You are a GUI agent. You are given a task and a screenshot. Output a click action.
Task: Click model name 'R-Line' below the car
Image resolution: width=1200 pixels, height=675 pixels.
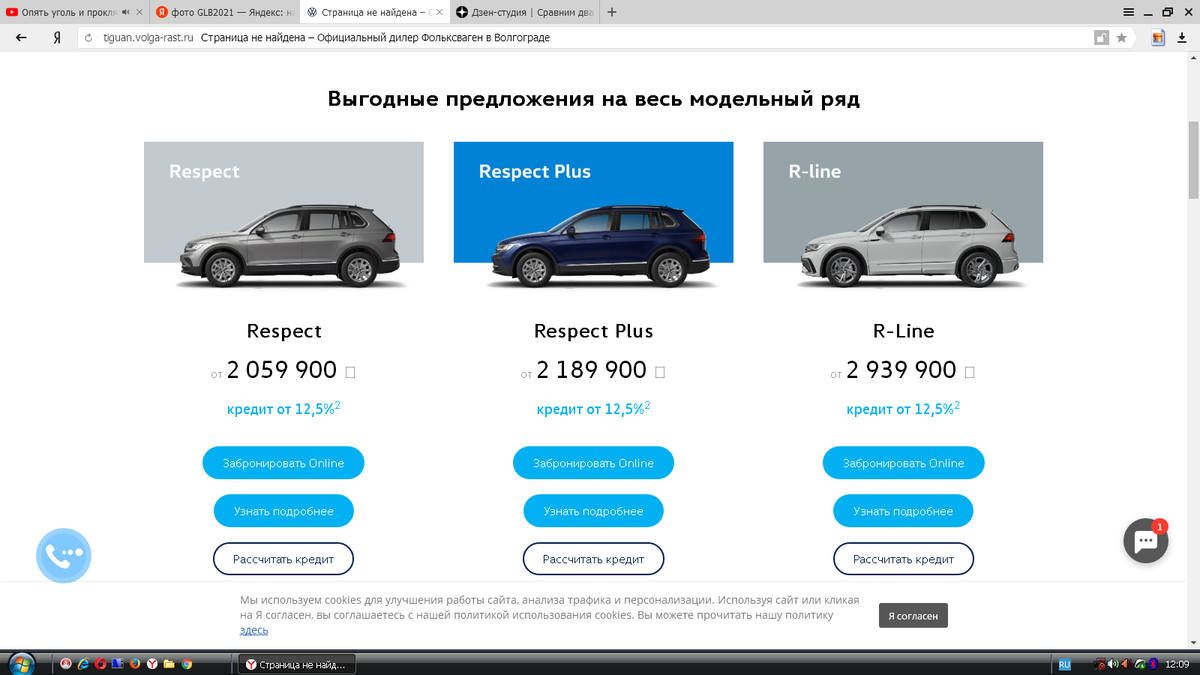click(903, 330)
